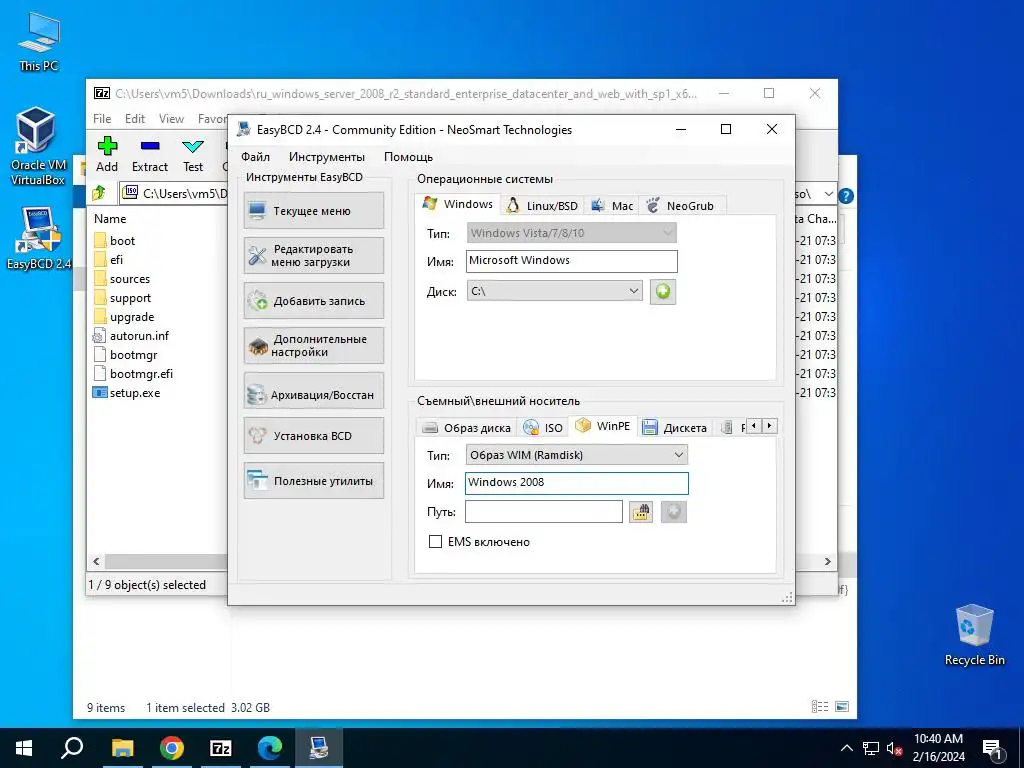Expand the Образ WIM (Ramdisk) type dropdown
The image size is (1024, 768).
point(577,455)
